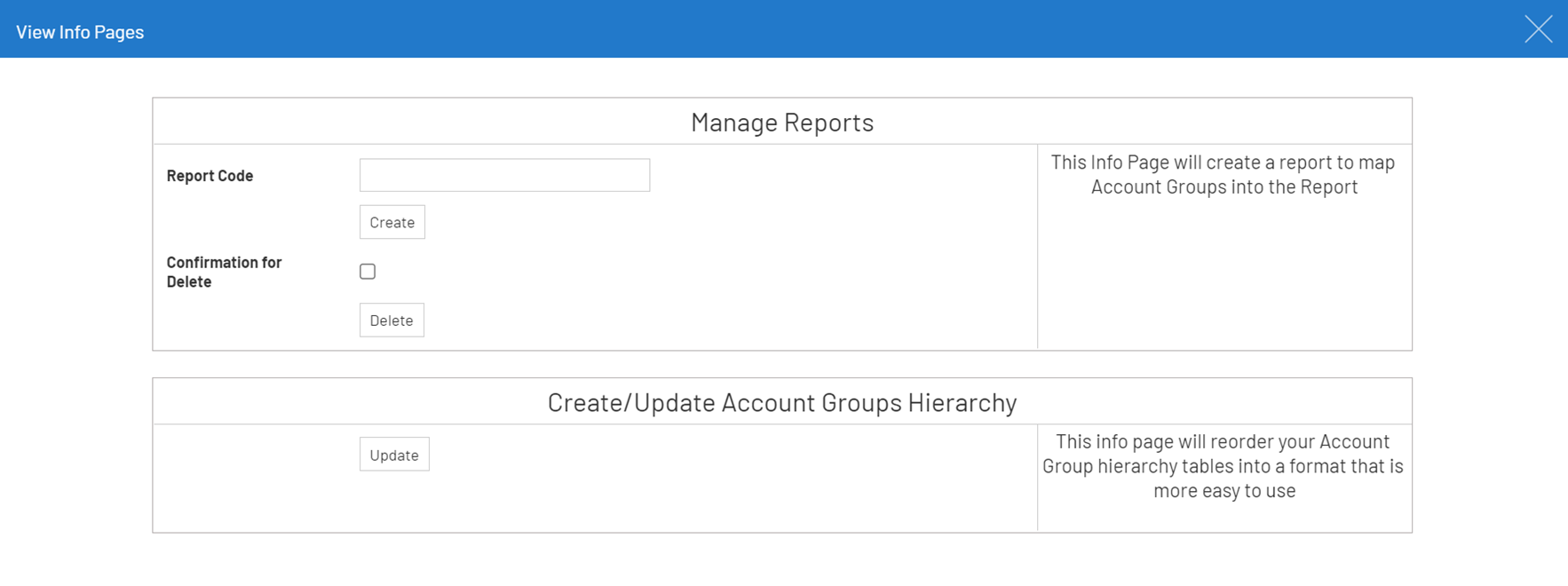Click the Report Code label
This screenshot has height=586, width=1568.
click(210, 176)
